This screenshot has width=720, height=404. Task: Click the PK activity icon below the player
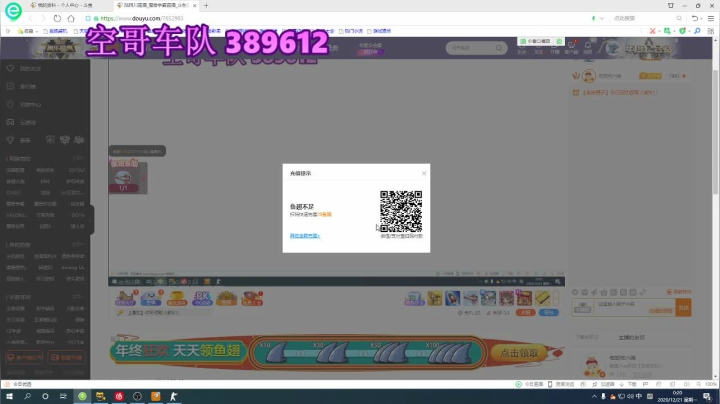(202, 298)
